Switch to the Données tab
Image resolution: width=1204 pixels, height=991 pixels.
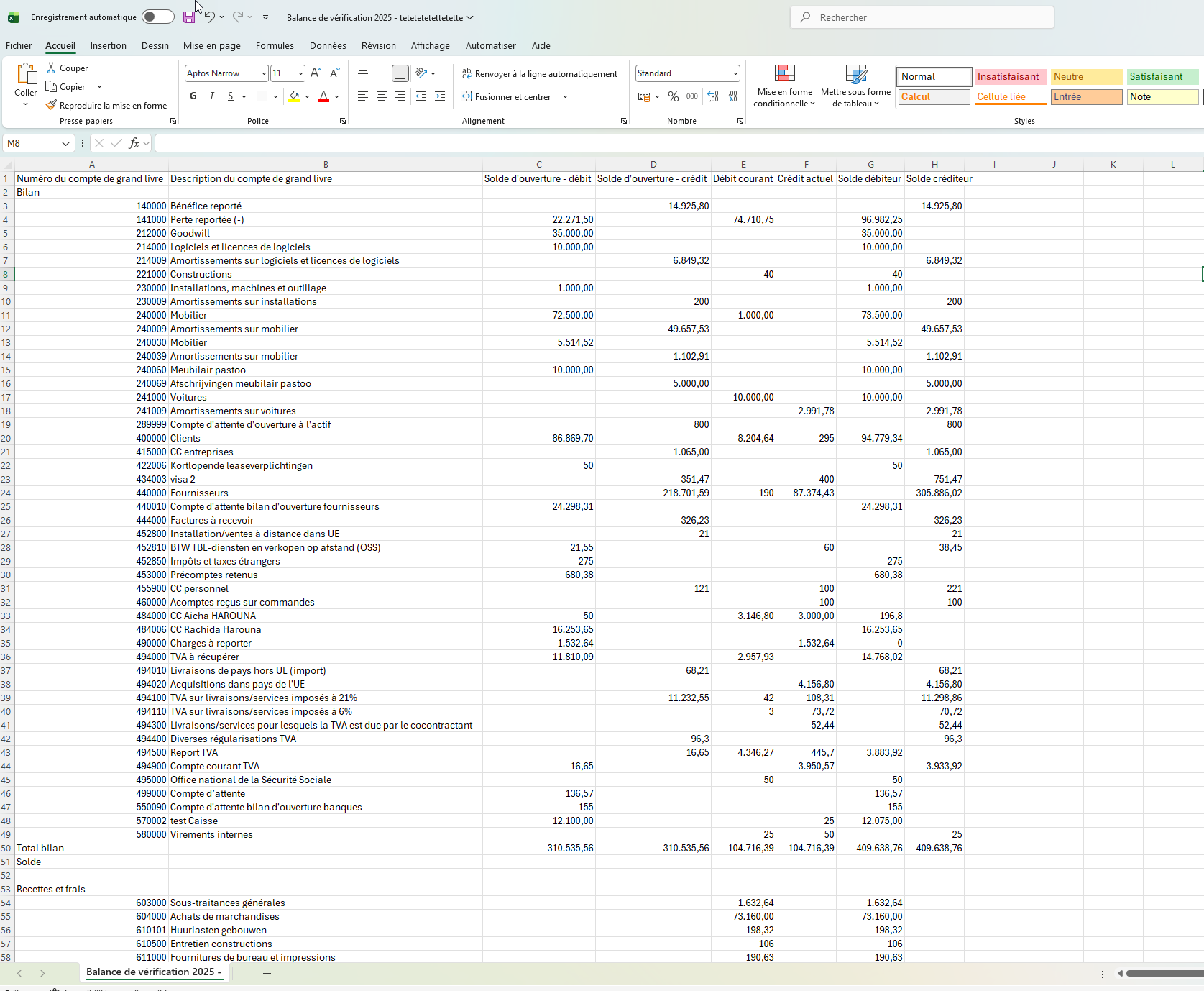tap(328, 45)
